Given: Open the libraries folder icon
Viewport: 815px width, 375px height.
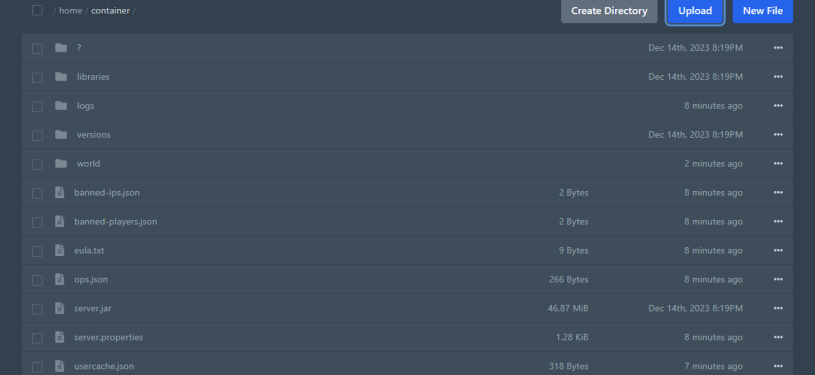Looking at the screenshot, I should pos(61,77).
